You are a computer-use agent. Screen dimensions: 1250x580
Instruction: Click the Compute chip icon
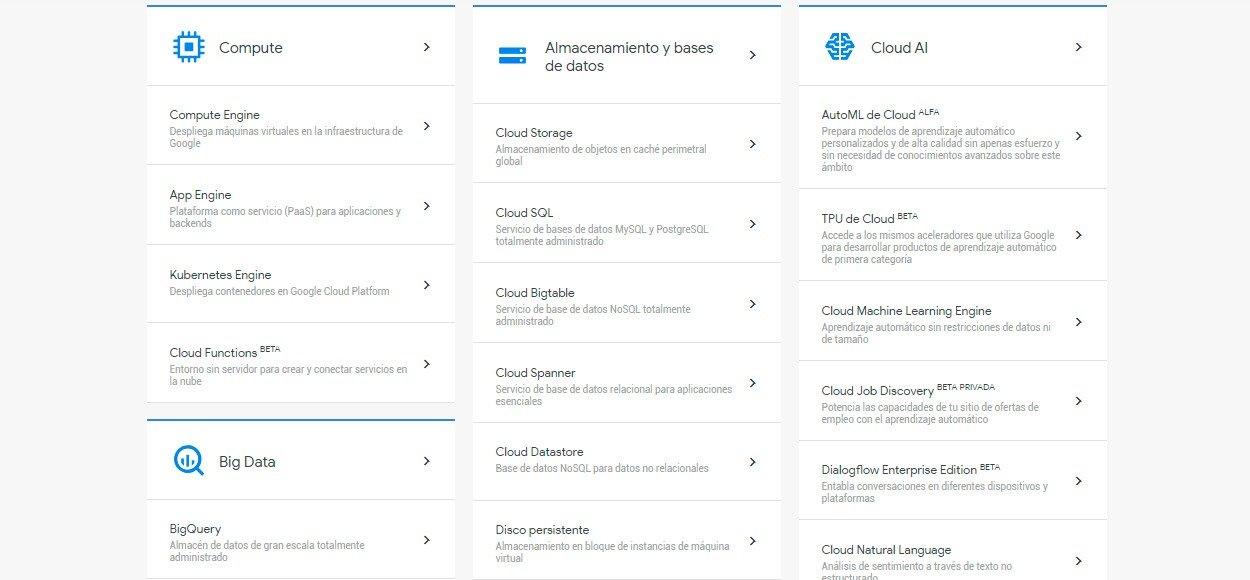[188, 47]
